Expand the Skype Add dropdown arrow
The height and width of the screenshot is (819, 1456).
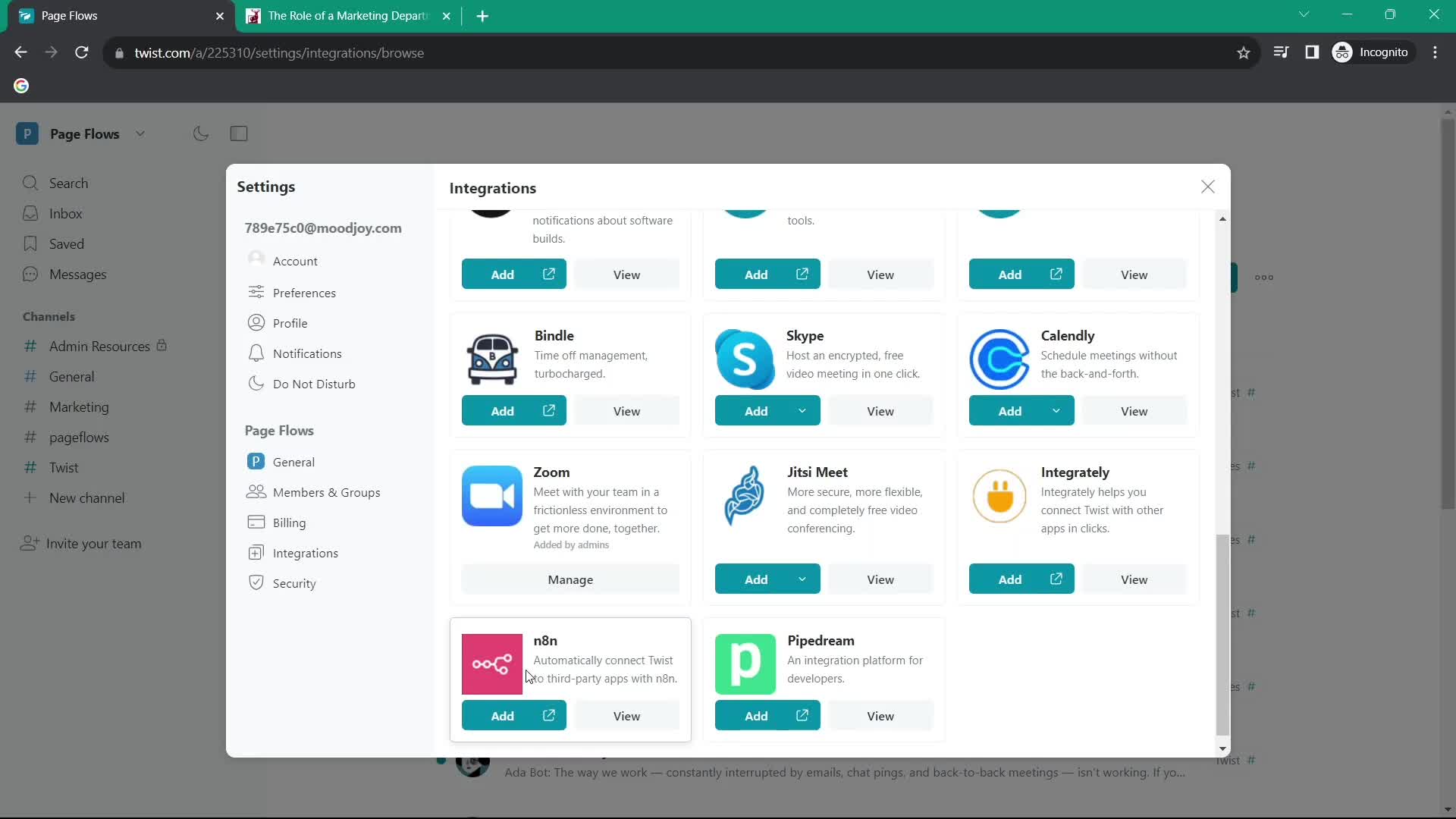pos(802,411)
